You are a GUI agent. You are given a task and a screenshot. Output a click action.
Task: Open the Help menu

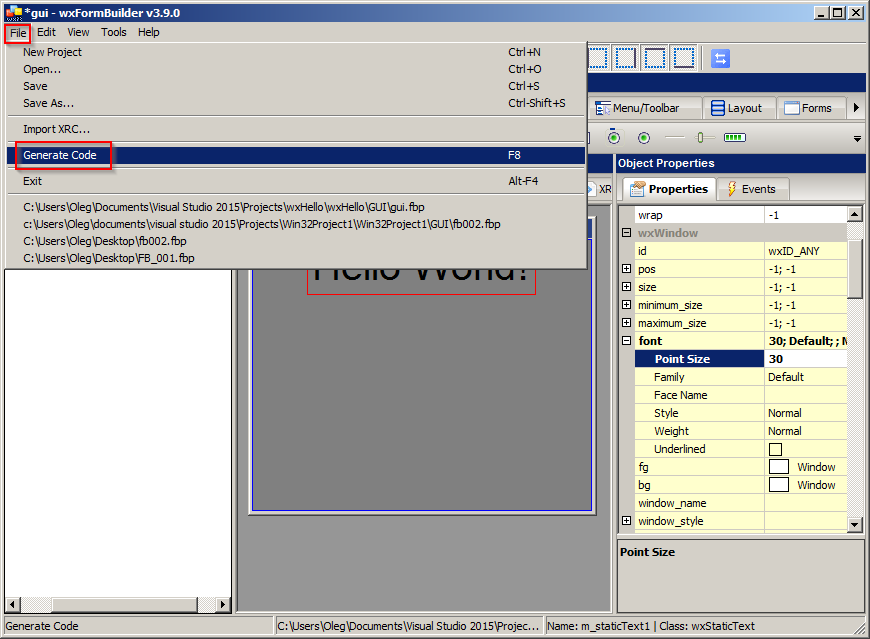149,32
